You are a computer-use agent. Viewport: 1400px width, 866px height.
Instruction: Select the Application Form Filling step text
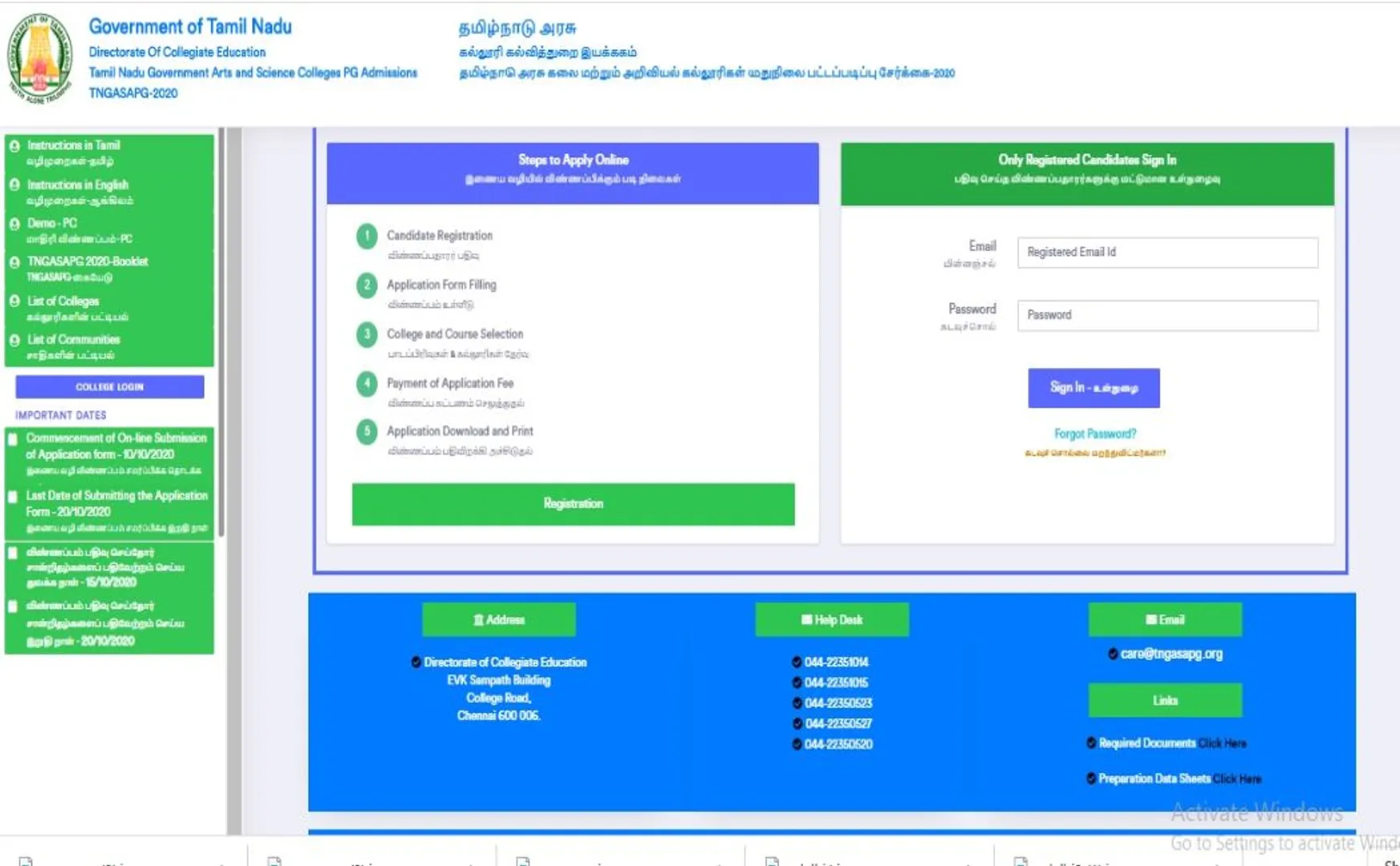pyautogui.click(x=441, y=285)
